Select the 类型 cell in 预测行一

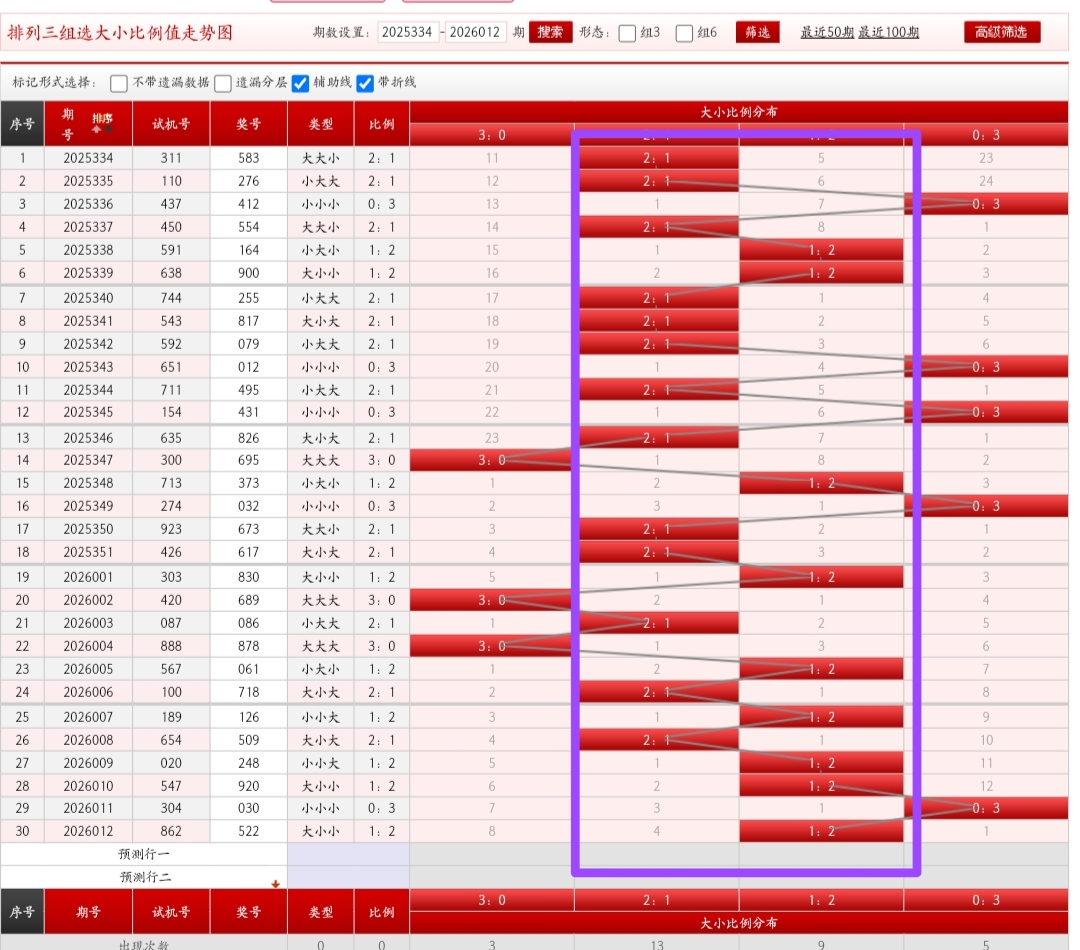(x=320, y=854)
